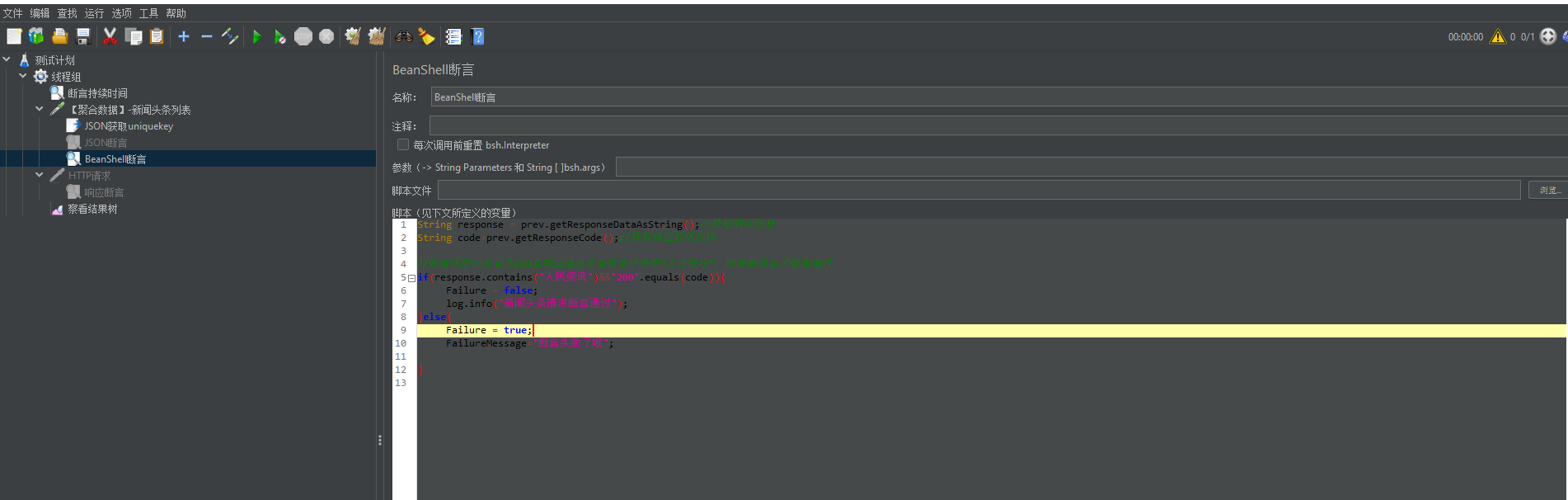Image resolution: width=1568 pixels, height=500 pixels.
Task: Enable reset bsh.Interpreter before each call checkbox
Action: tap(403, 144)
